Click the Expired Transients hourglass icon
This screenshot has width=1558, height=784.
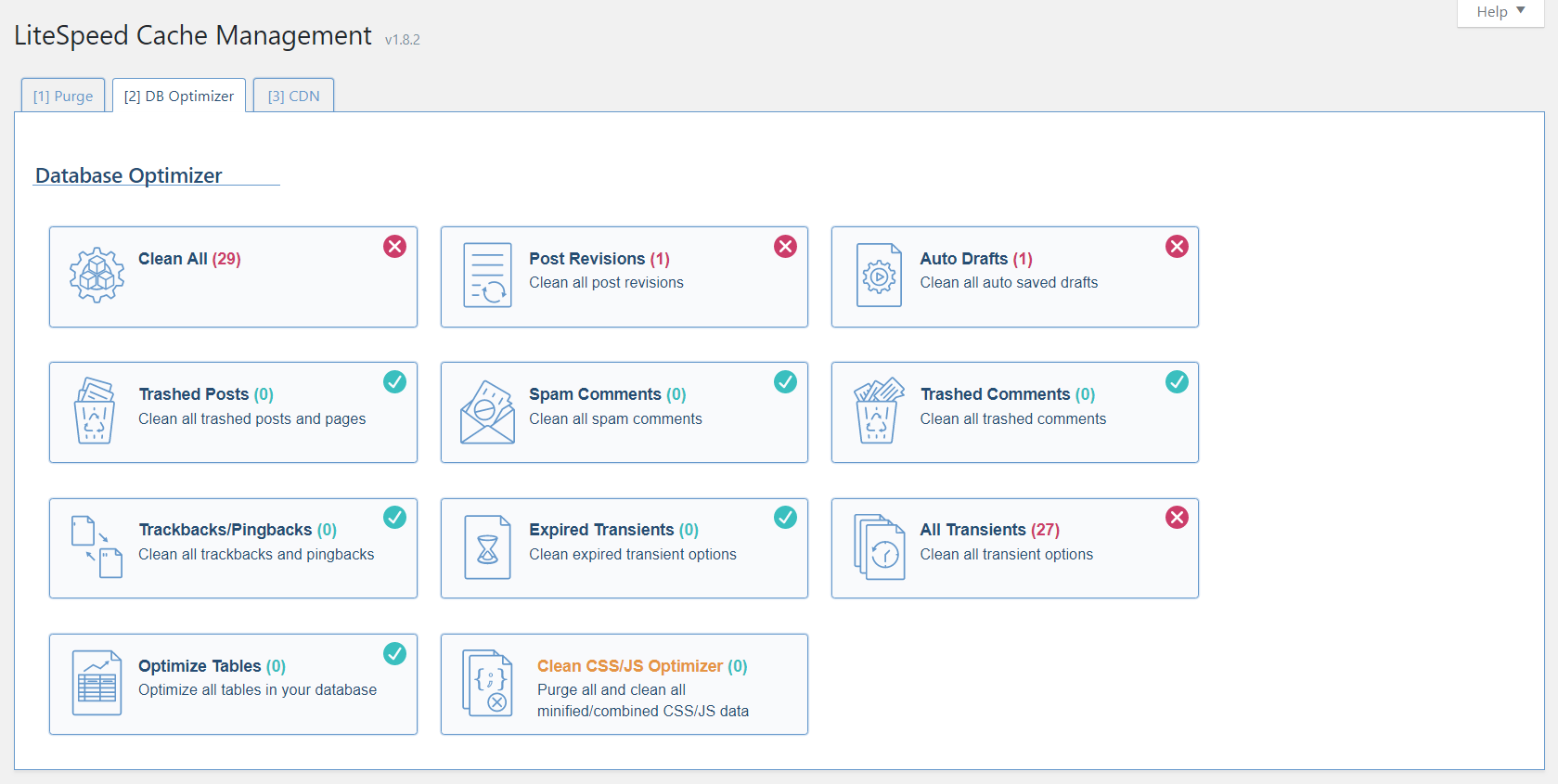487,547
